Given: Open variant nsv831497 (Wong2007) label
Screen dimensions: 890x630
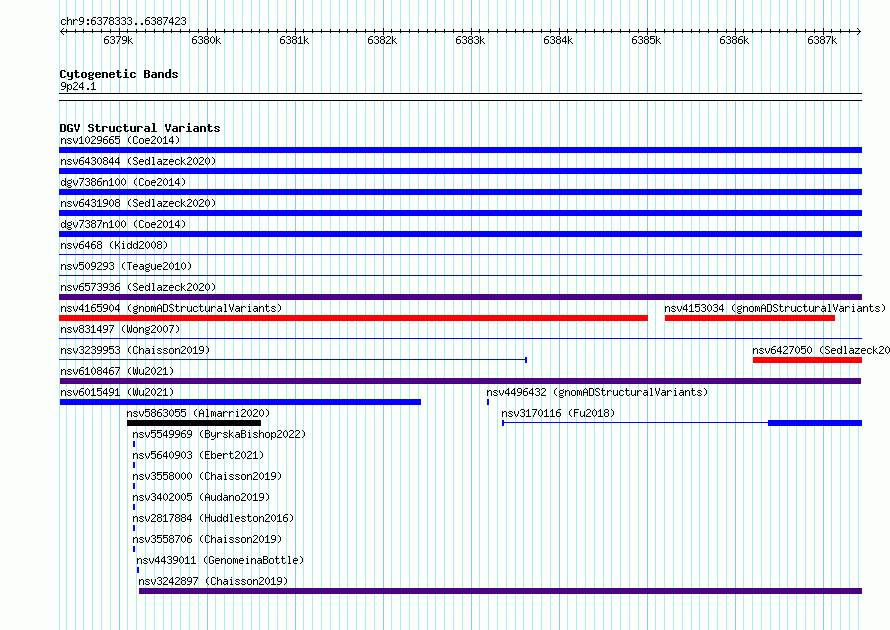Looking at the screenshot, I should [120, 329].
